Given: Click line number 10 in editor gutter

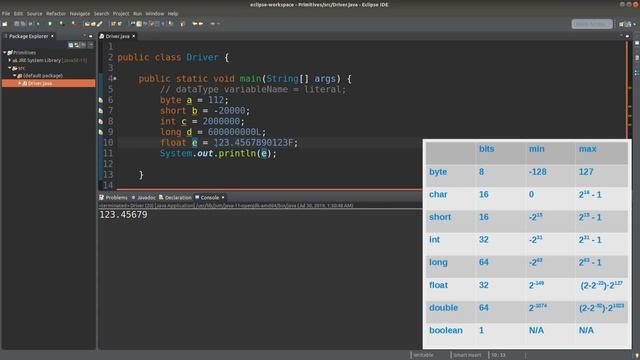Looking at the screenshot, I should (x=108, y=142).
